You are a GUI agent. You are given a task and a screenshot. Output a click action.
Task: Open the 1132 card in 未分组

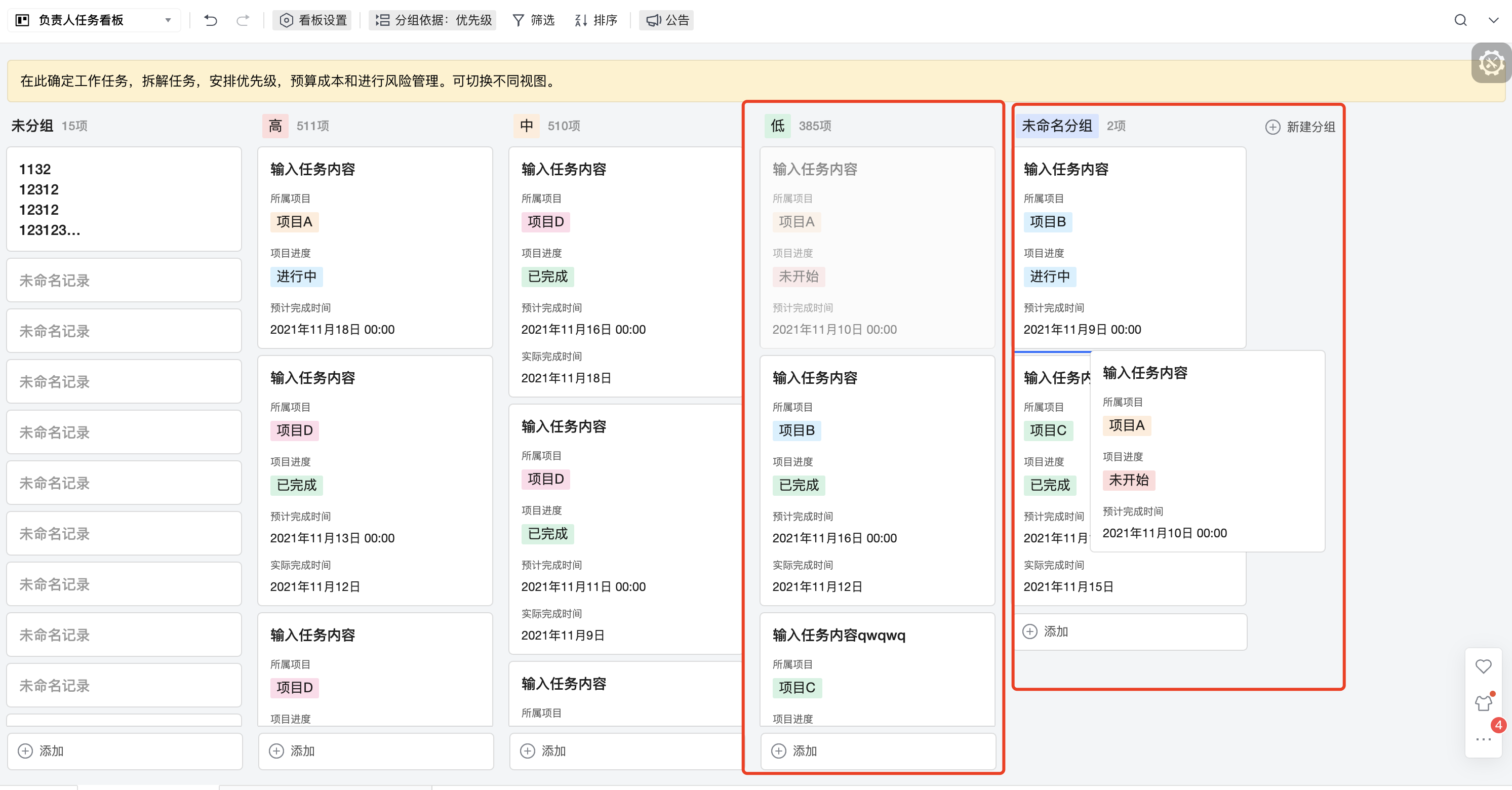click(123, 200)
